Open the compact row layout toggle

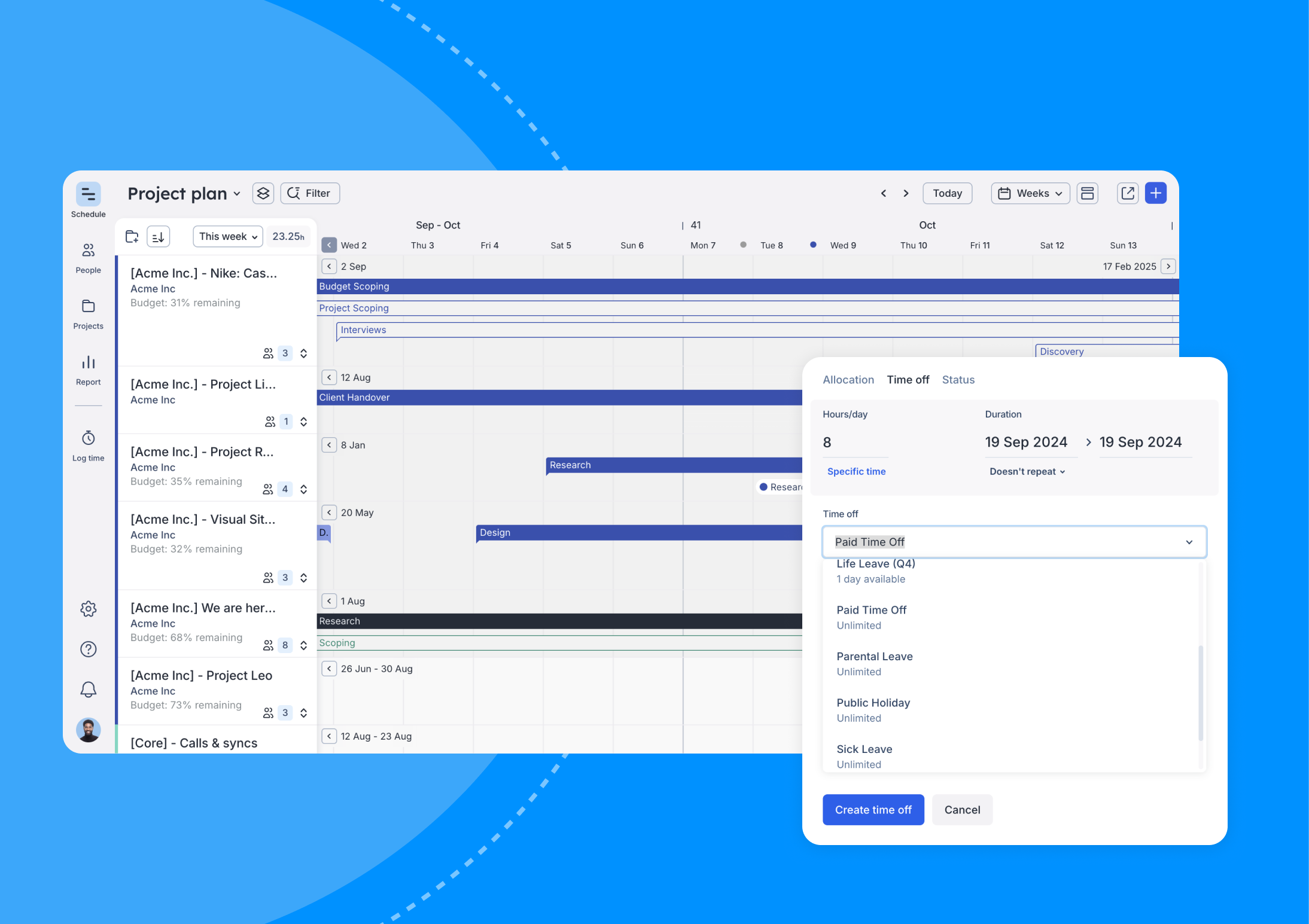(x=1088, y=193)
